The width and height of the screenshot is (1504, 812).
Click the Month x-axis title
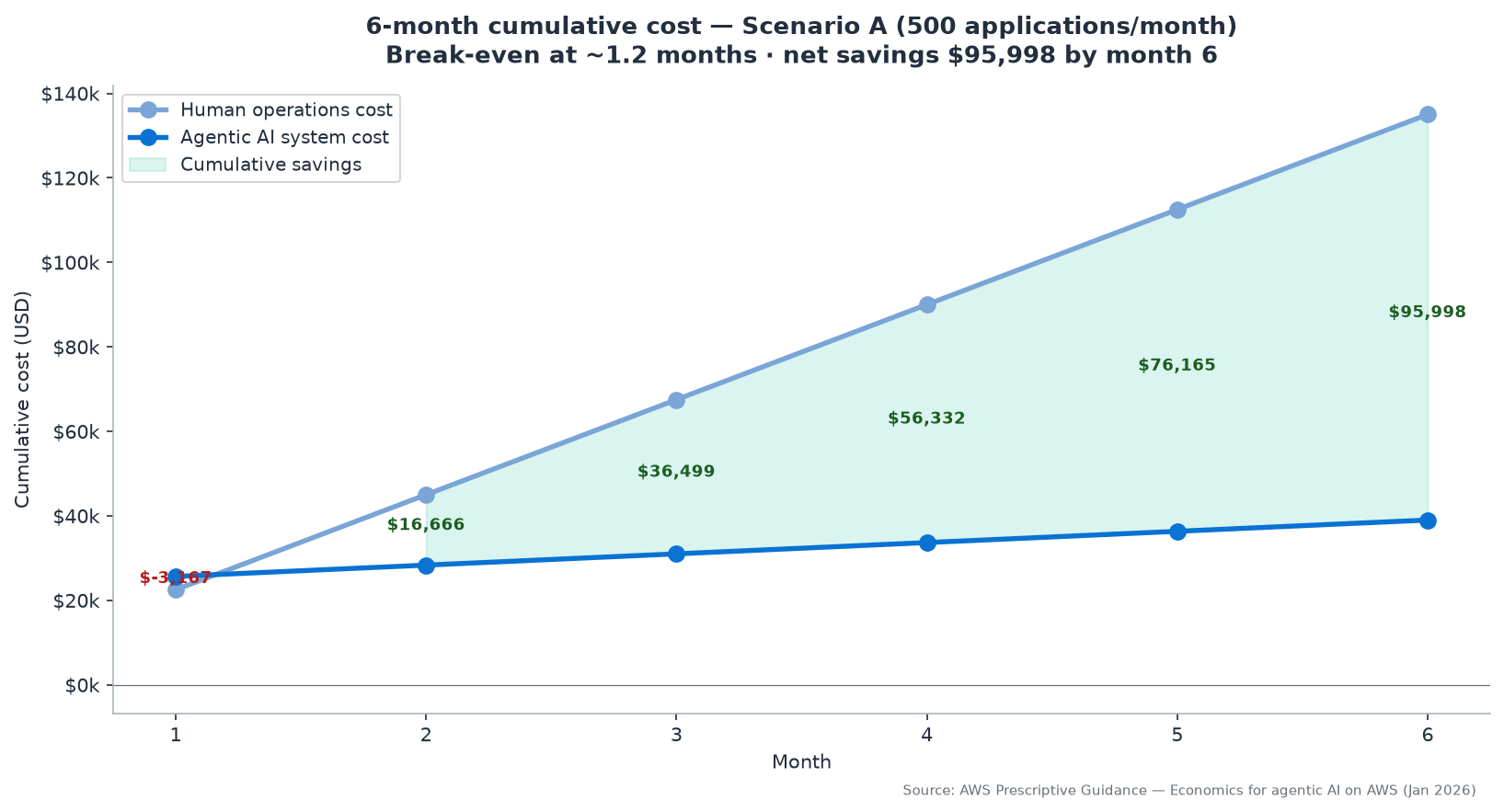pyautogui.click(x=801, y=762)
